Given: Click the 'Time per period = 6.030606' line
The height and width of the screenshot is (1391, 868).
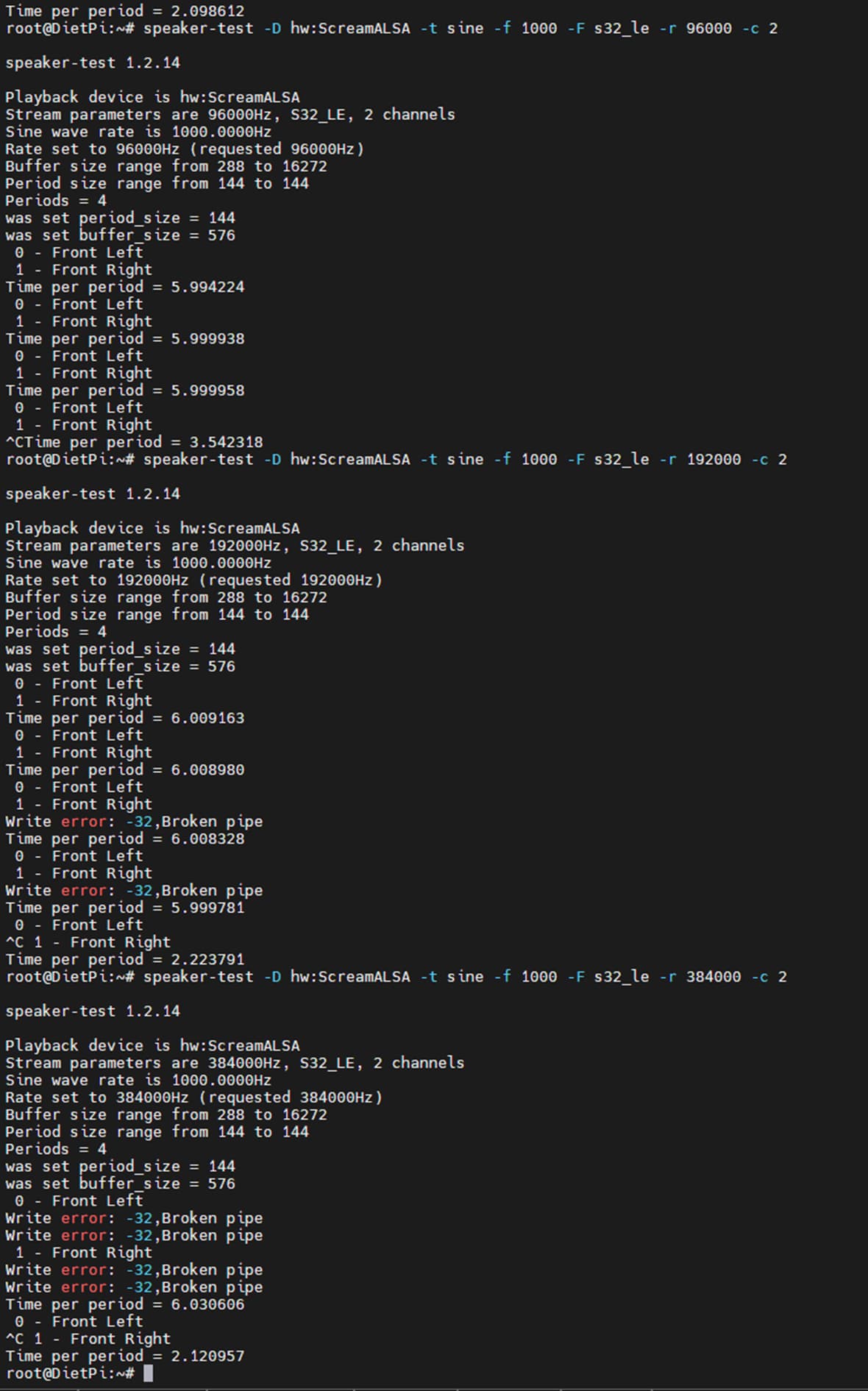Looking at the screenshot, I should (125, 1304).
